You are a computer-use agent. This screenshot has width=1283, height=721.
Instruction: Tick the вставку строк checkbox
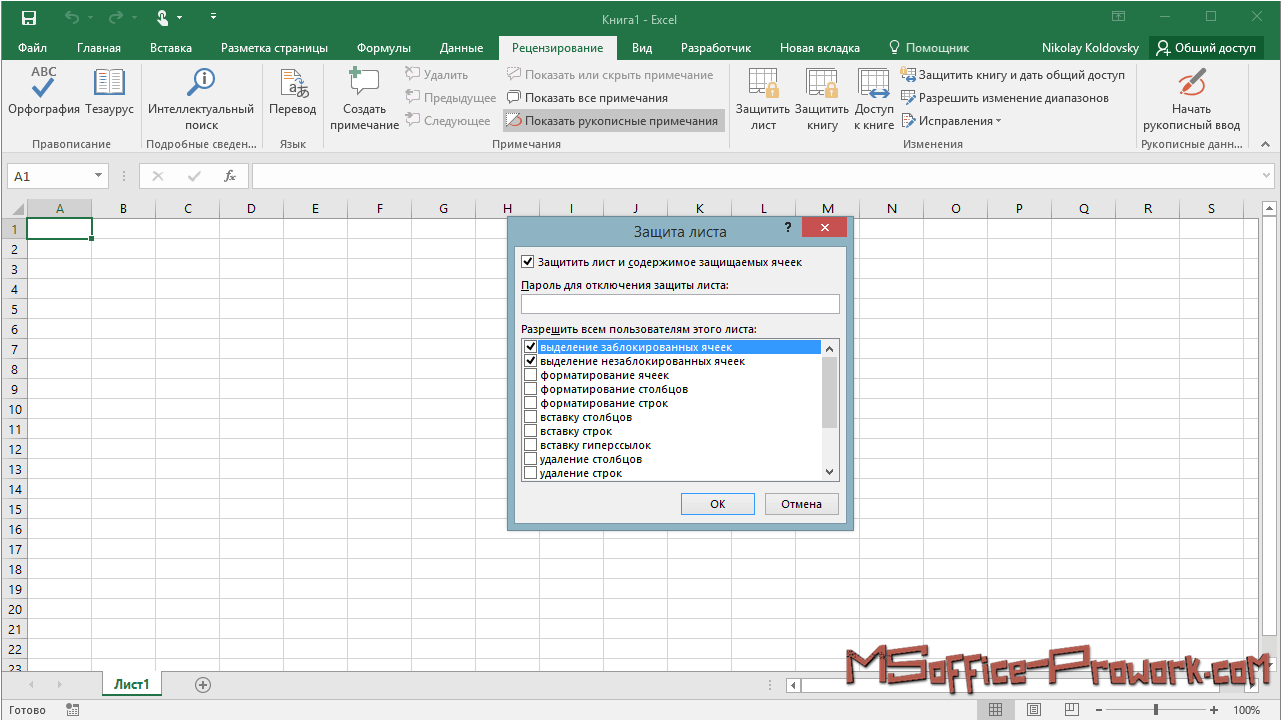530,432
